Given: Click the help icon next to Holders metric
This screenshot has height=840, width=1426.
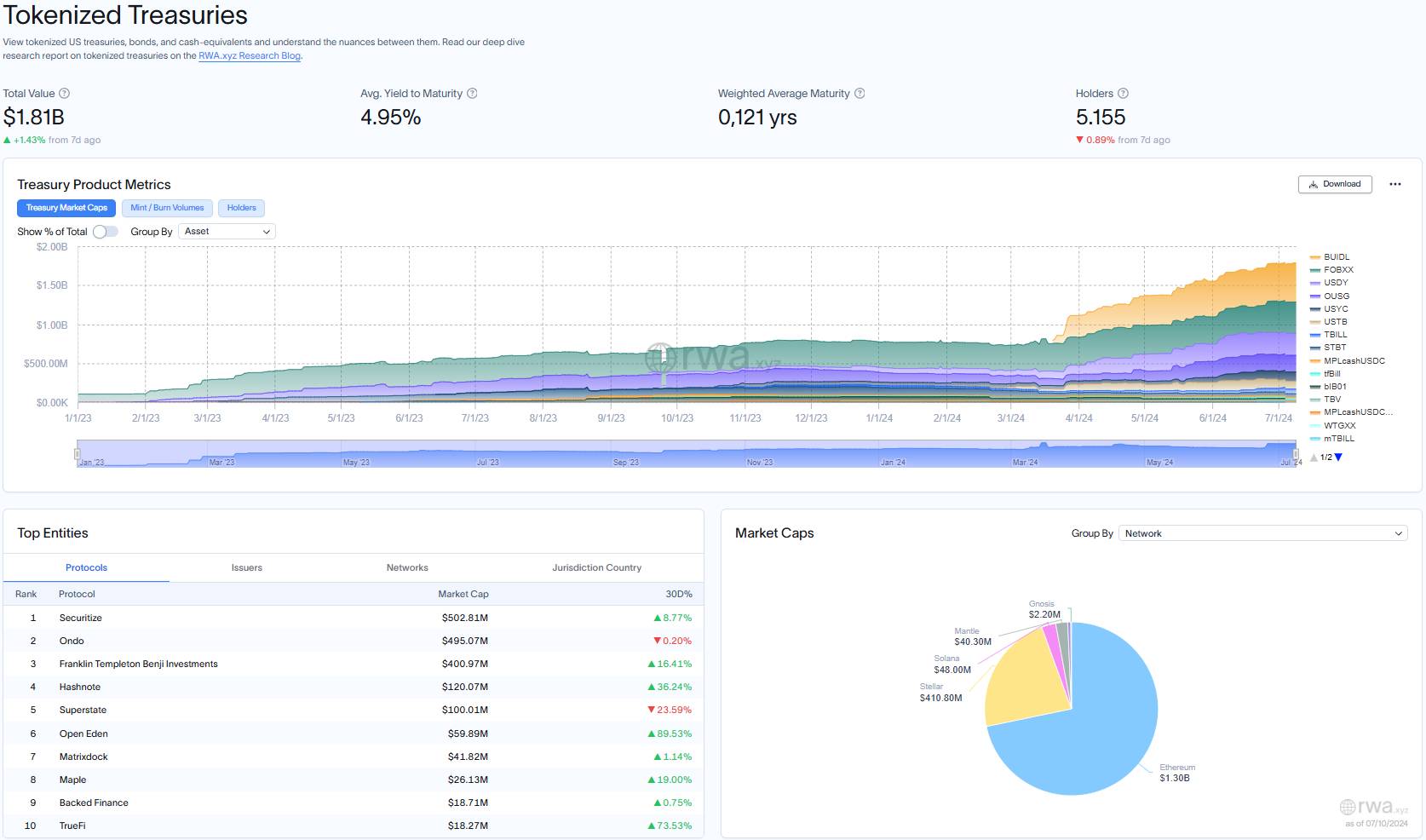Looking at the screenshot, I should 1123,94.
